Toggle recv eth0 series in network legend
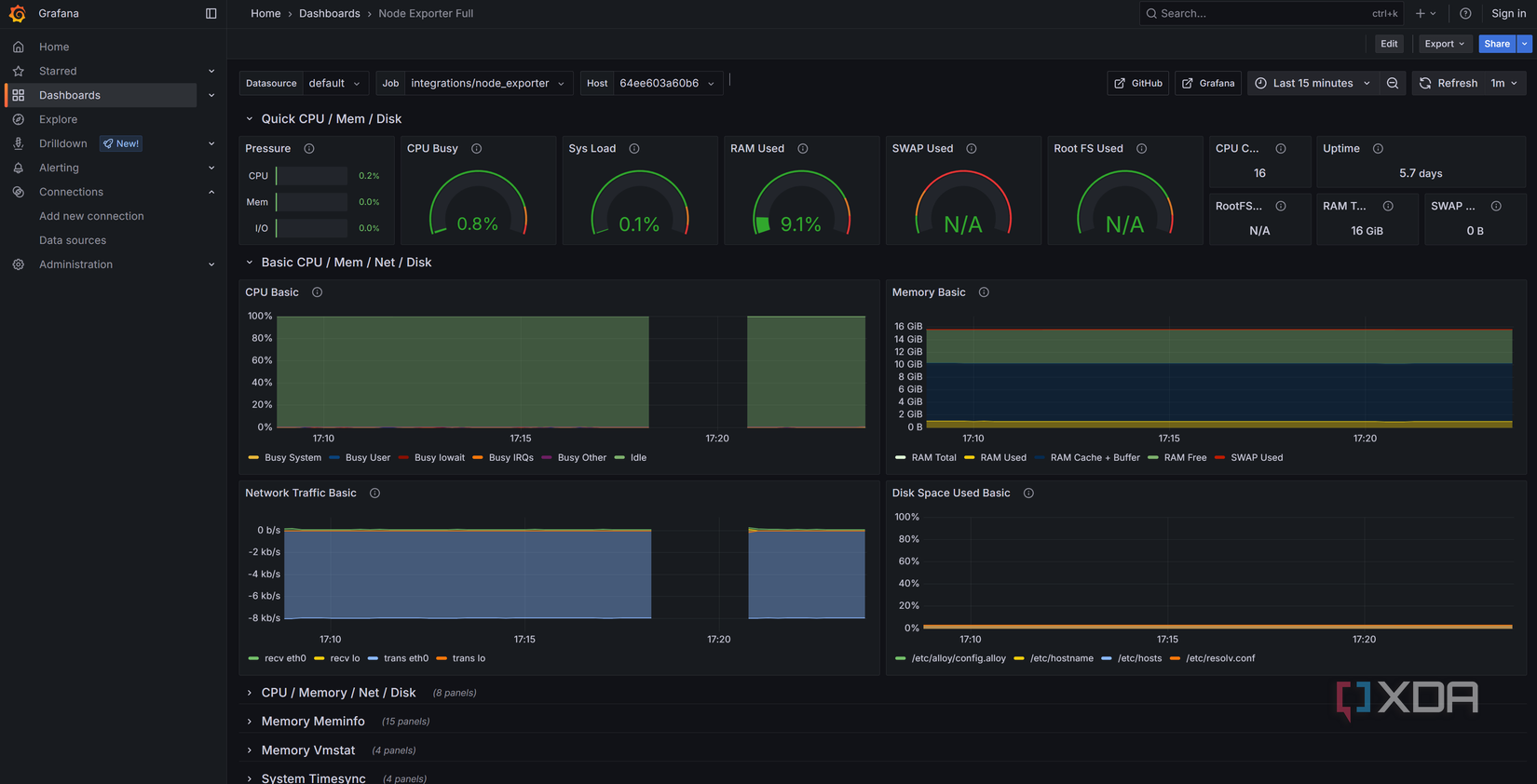The width and height of the screenshot is (1537, 784). pos(285,658)
